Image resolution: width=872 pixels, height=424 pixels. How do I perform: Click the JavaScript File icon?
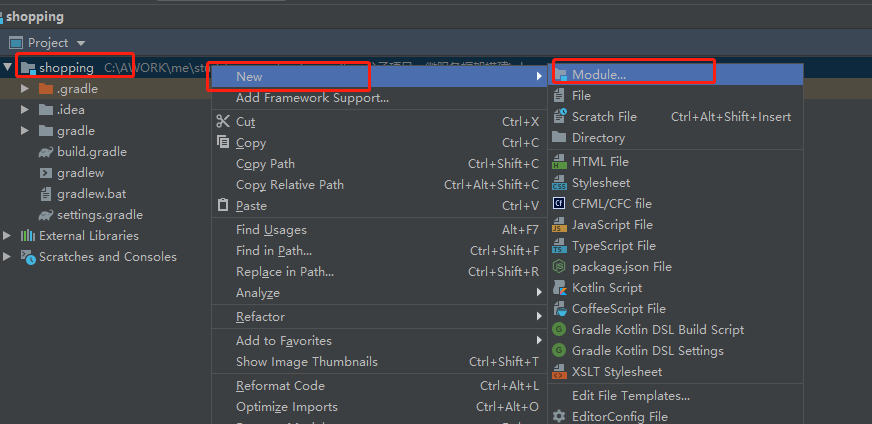click(x=559, y=225)
